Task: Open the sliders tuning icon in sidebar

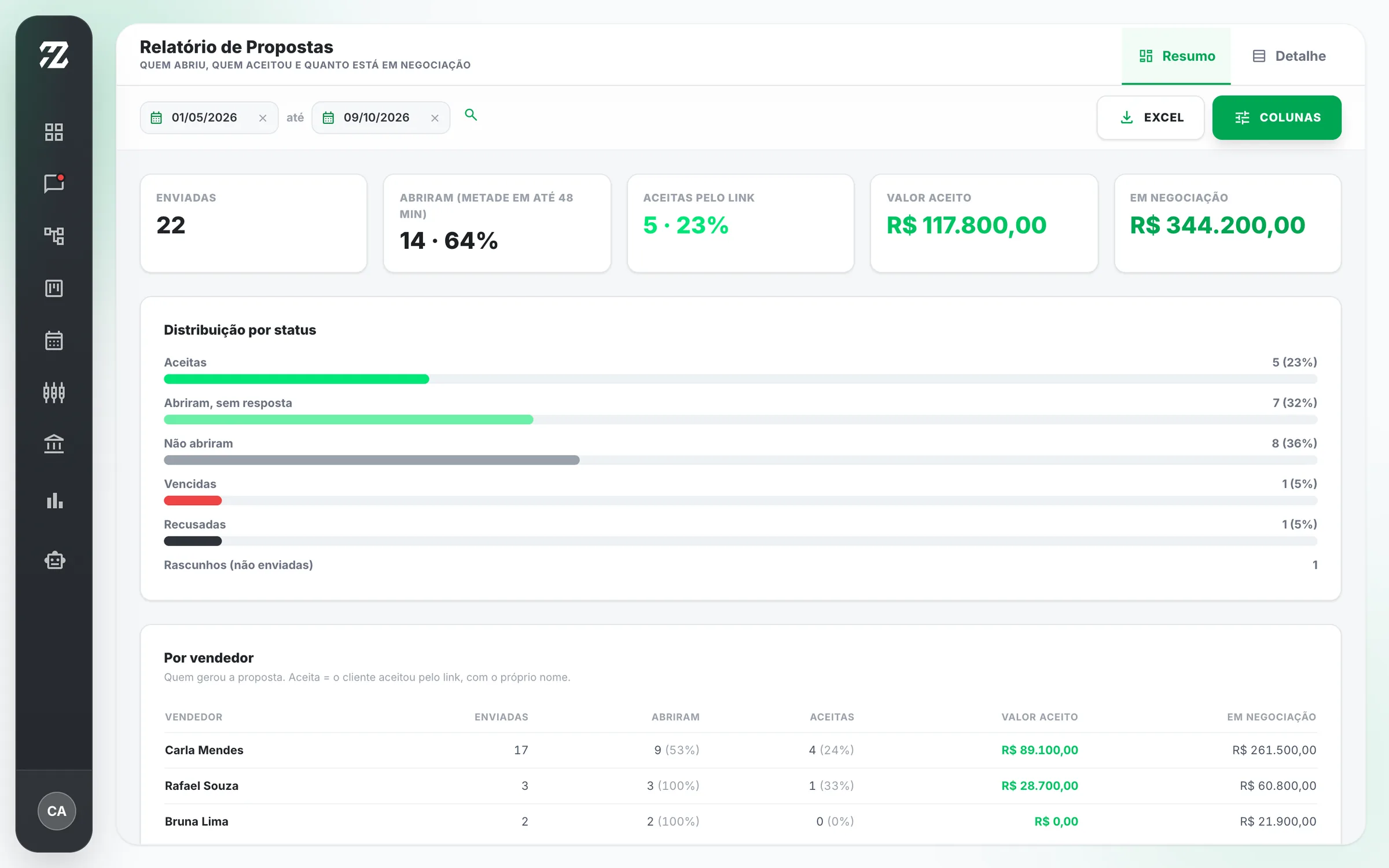Action: (x=54, y=392)
